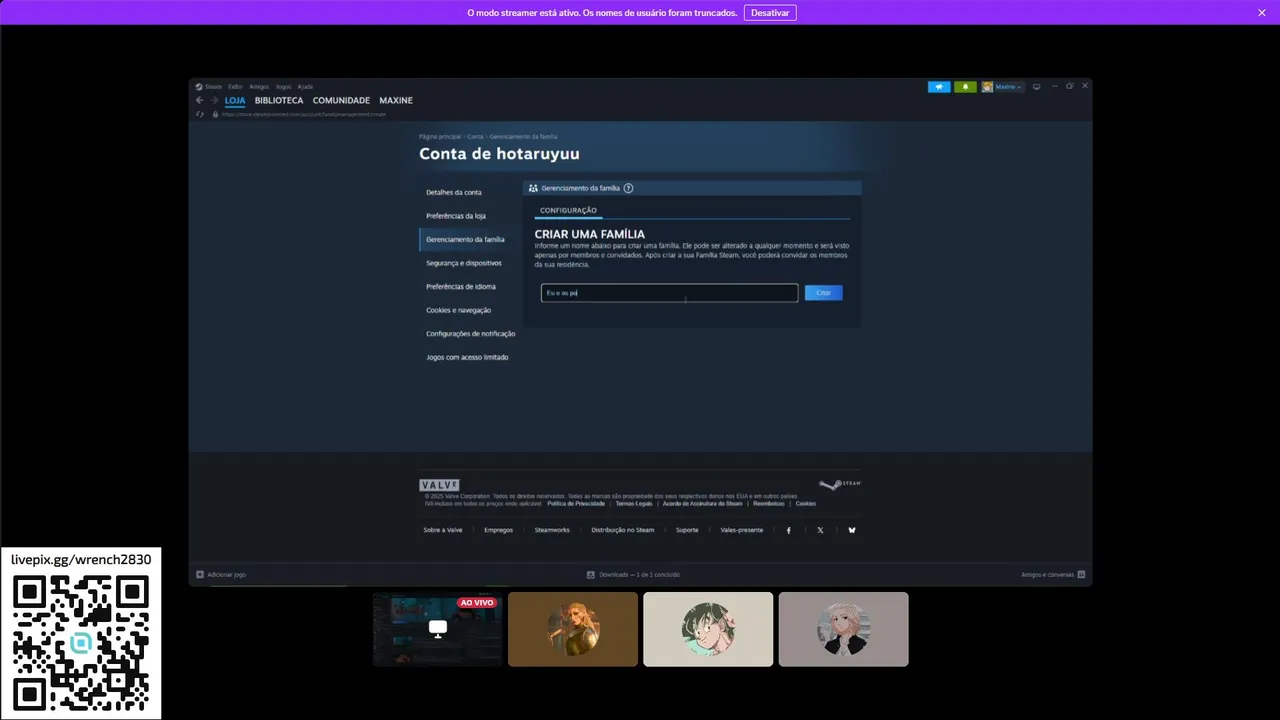Viewport: 1280px width, 720px height.
Task: Select the CONFIGURAÇÃO tab
Action: (568, 211)
